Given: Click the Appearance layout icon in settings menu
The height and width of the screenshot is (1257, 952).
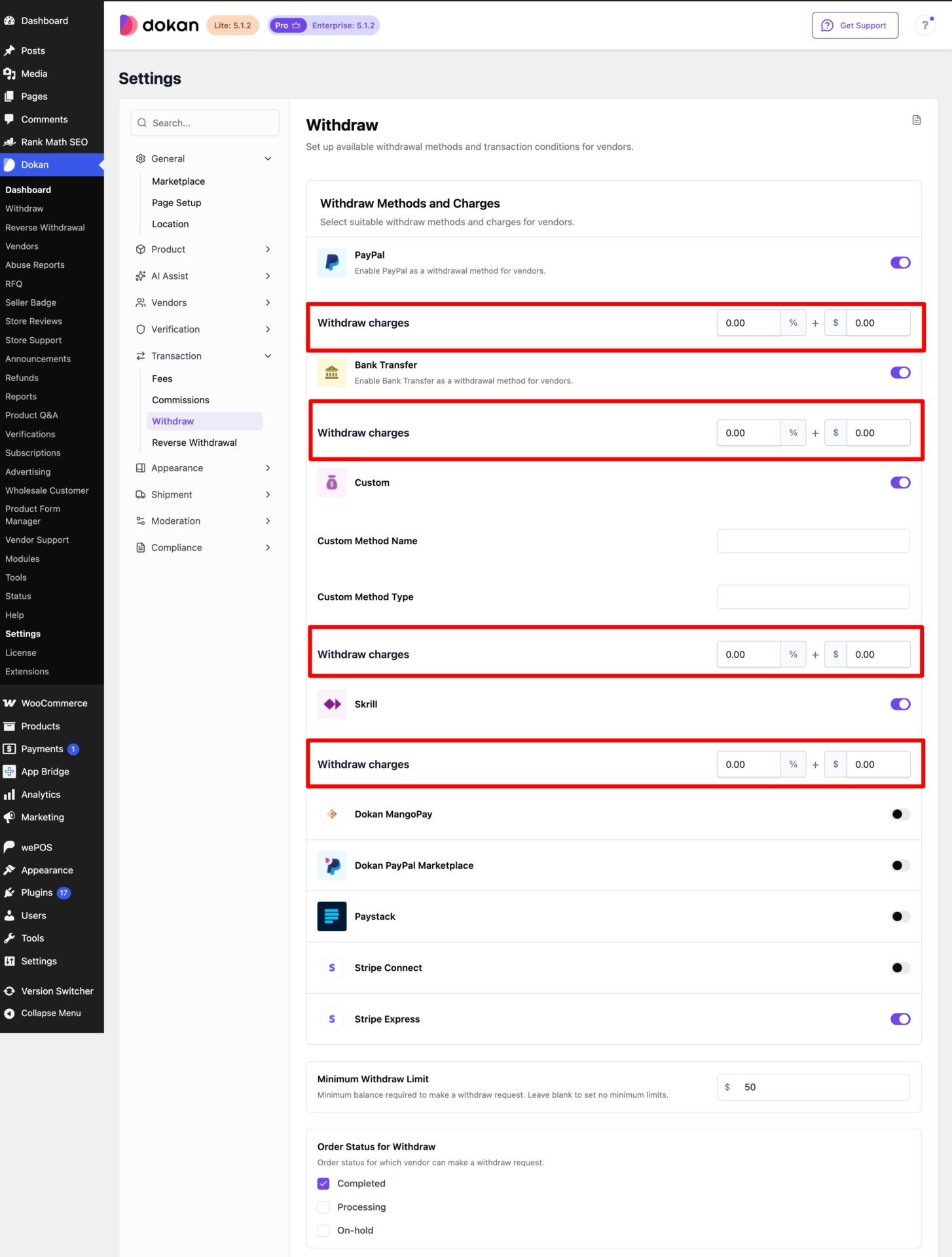Looking at the screenshot, I should (x=140, y=468).
